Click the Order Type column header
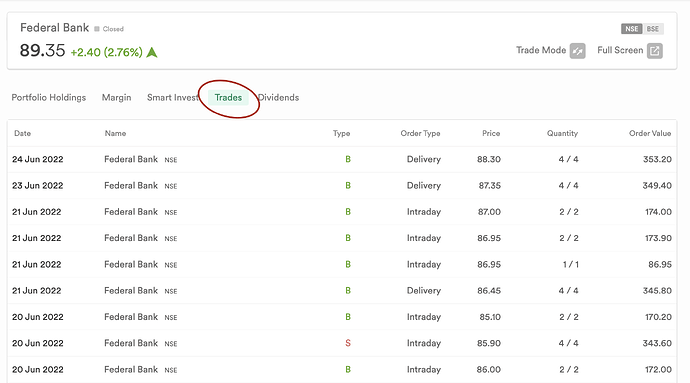Screen dimensions: 690x383 pos(420,133)
